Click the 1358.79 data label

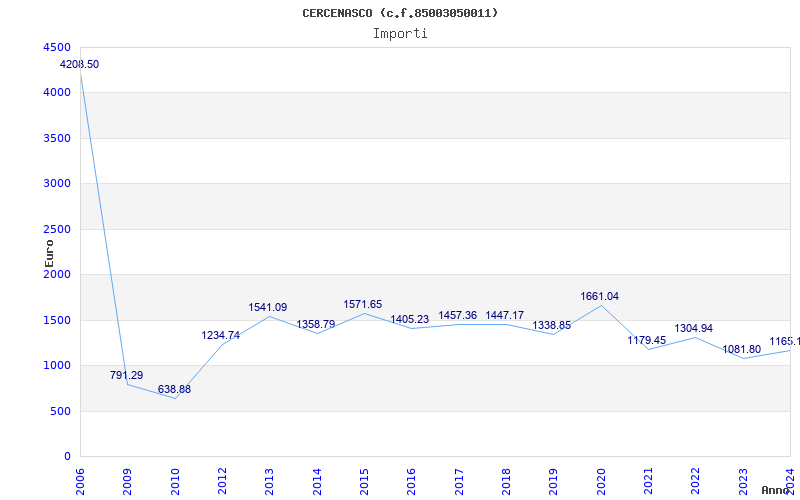click(x=316, y=324)
